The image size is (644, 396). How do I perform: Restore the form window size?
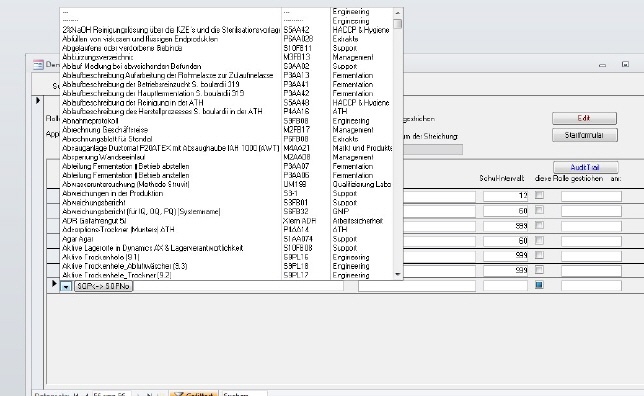click(x=625, y=64)
